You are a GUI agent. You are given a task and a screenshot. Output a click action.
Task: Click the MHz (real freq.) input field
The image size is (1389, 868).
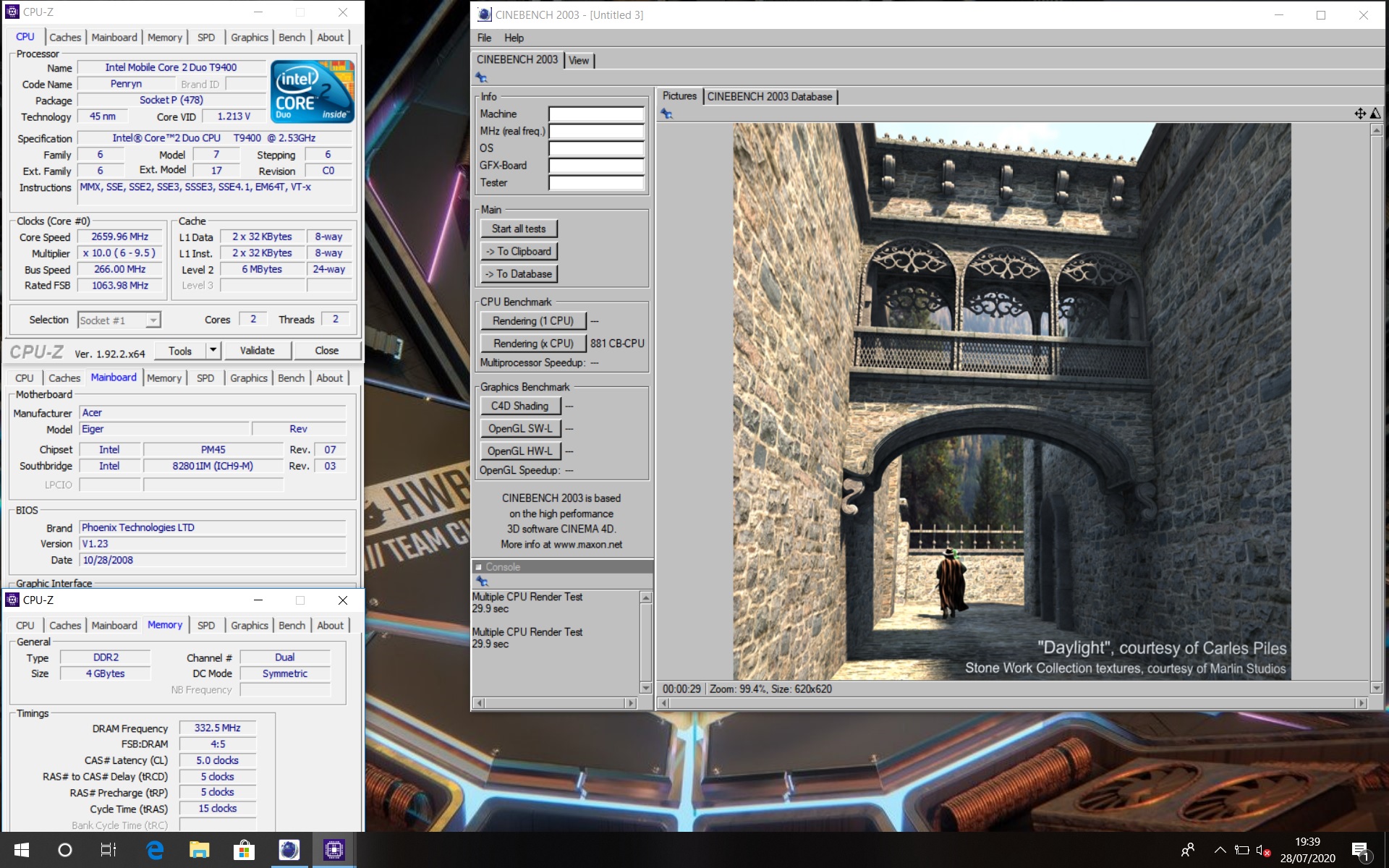coord(596,131)
